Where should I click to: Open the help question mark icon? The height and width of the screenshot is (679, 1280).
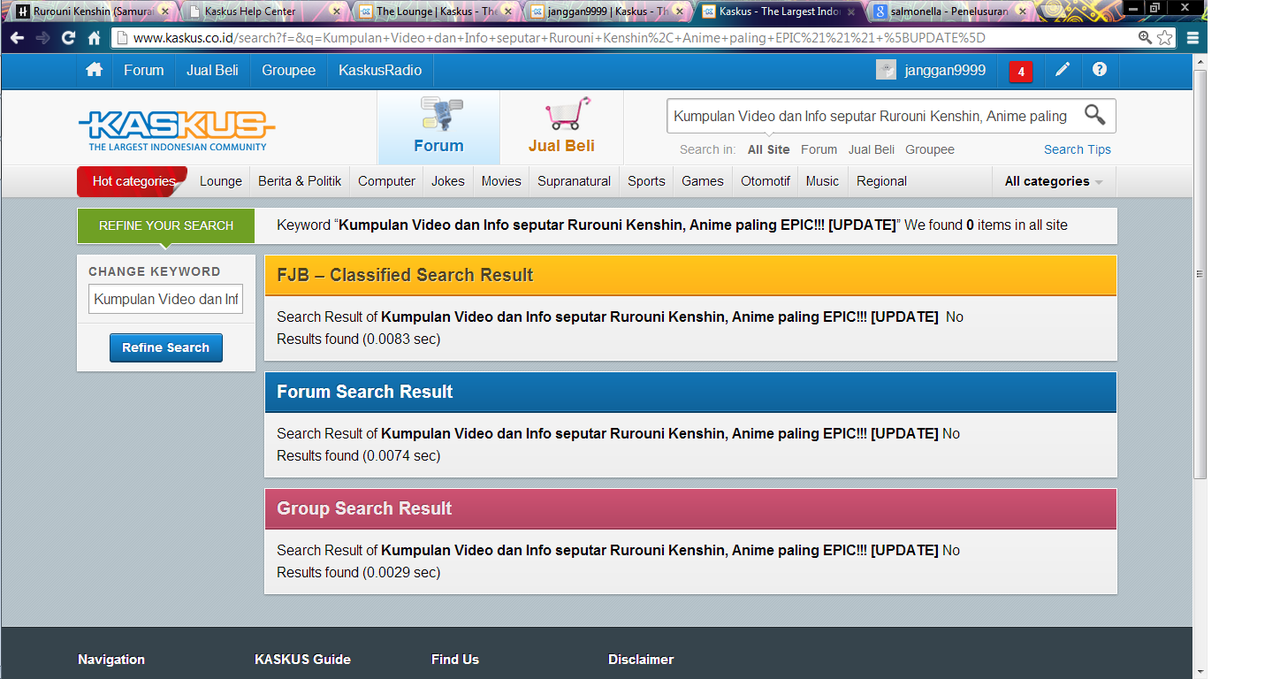(x=1100, y=70)
